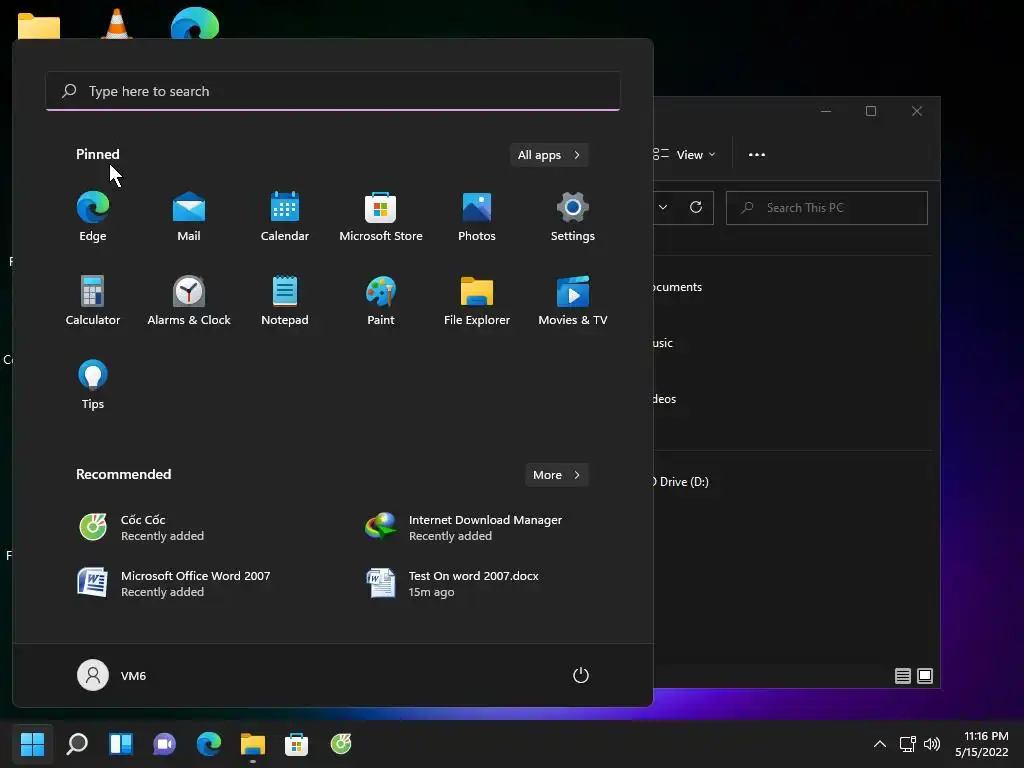Viewport: 1024px width, 768px height.
Task: Open Cốc Cốc from the taskbar
Action: 341,743
